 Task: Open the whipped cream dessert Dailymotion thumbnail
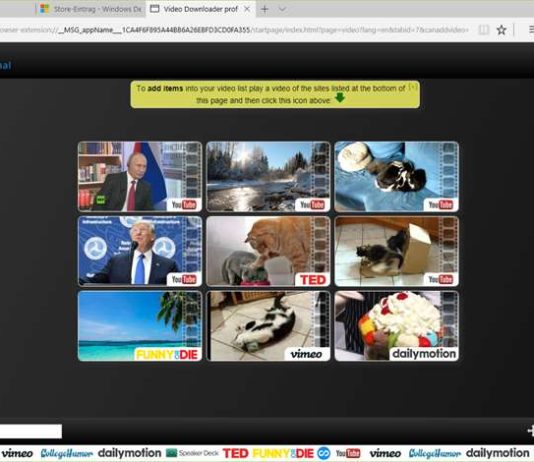[396, 326]
